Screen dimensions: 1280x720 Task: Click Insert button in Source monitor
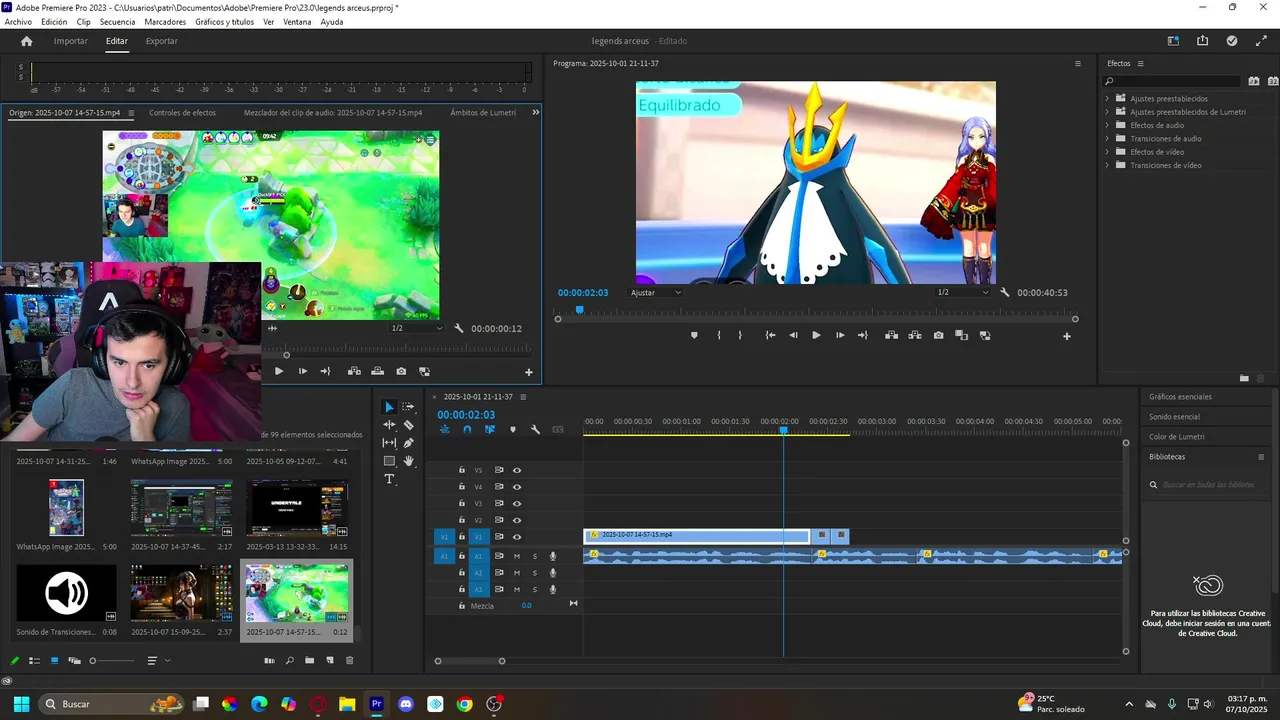coord(354,371)
